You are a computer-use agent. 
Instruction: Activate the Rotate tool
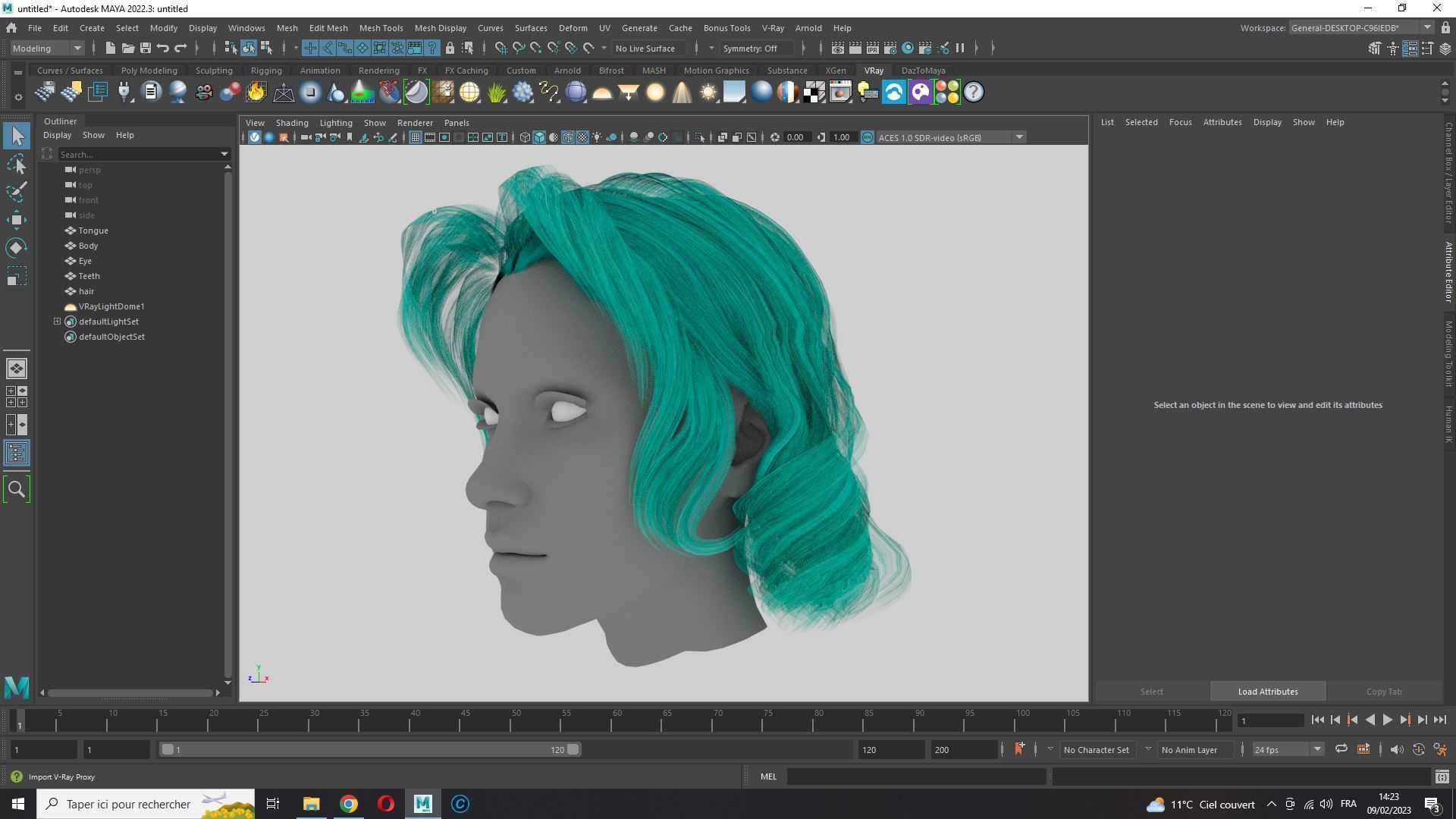[17, 248]
